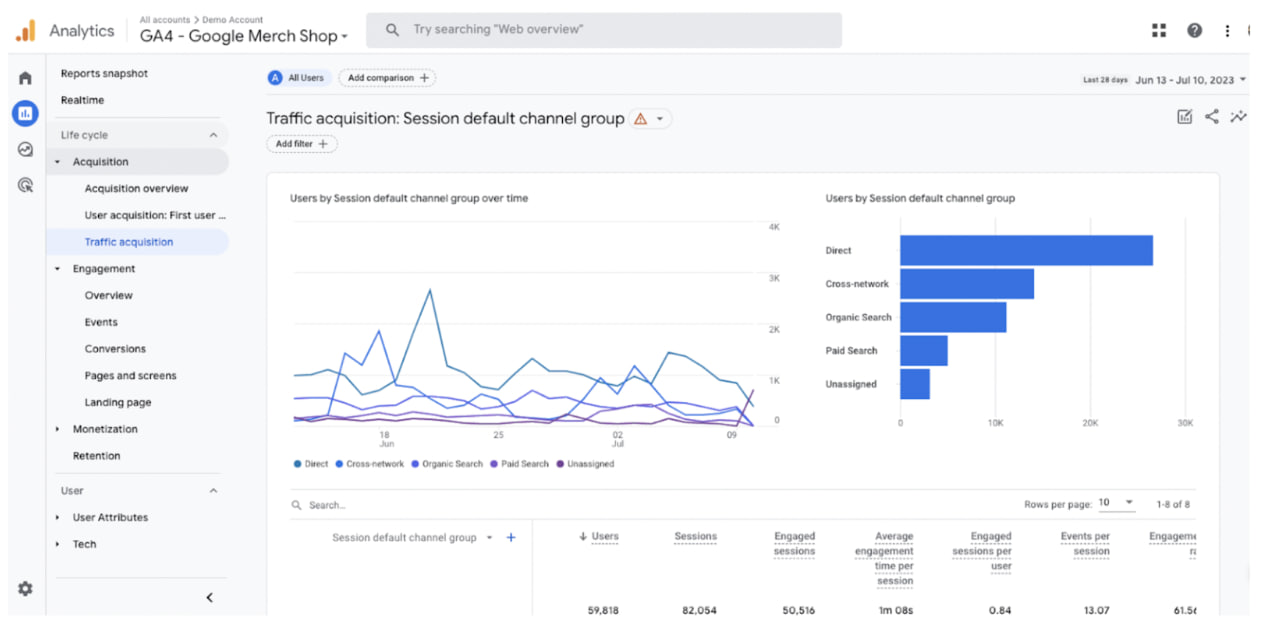Click the Help question mark icon
Viewport: 1268px width, 624px height.
tap(1194, 30)
